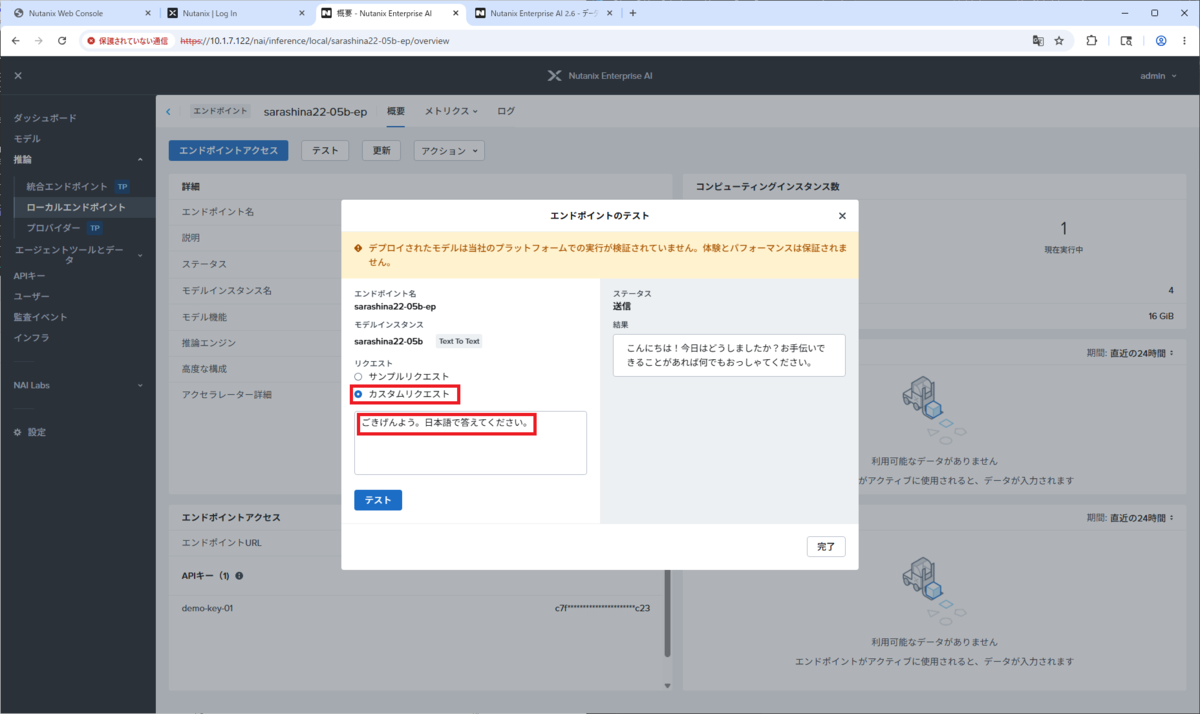Click the 設定 gear icon
The width and height of the screenshot is (1200, 714).
pyautogui.click(x=17, y=432)
